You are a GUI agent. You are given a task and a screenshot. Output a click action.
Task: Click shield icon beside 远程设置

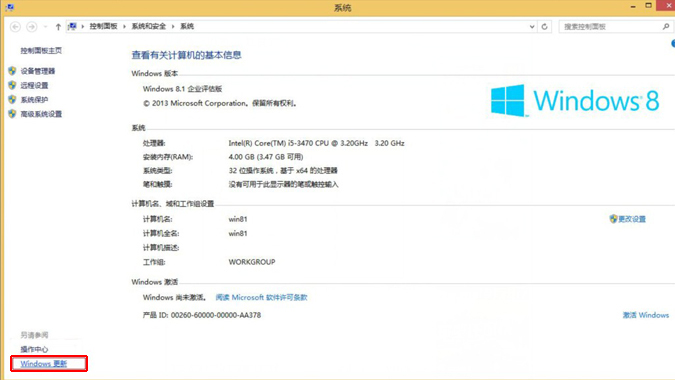point(12,85)
